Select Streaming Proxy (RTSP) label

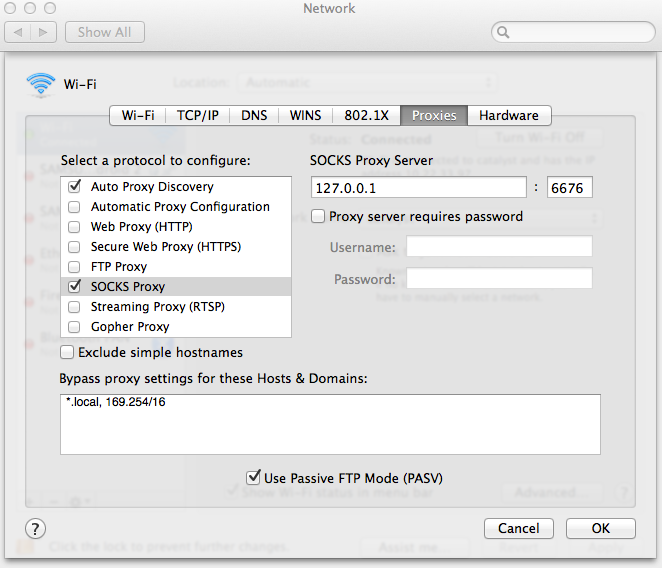tap(158, 307)
